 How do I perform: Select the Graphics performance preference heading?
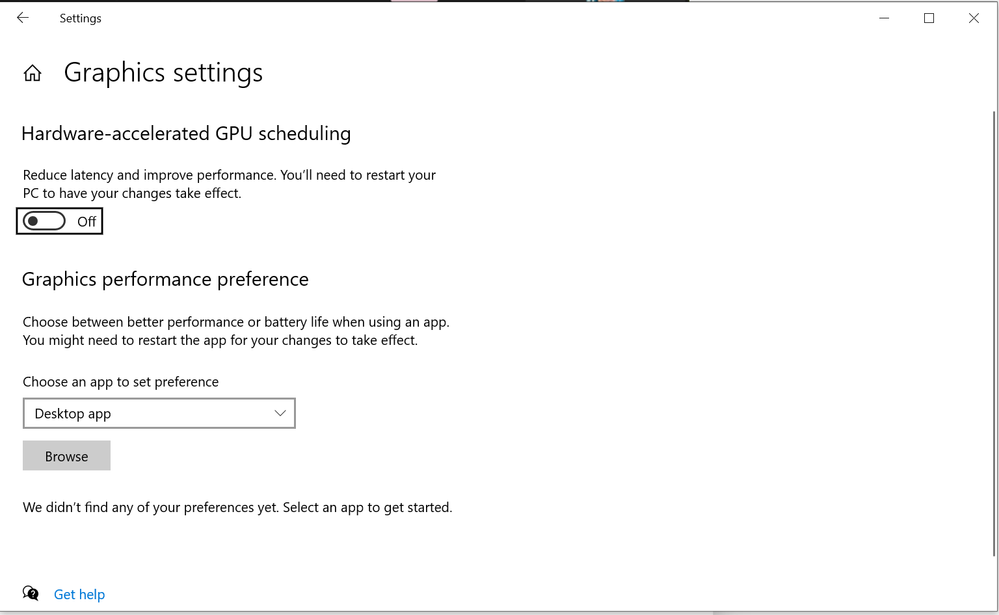pyautogui.click(x=165, y=279)
